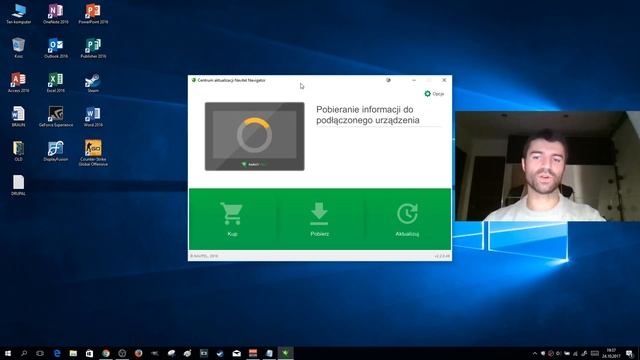Switch to Google Chrome on the taskbar
Image resolution: width=640 pixels, height=360 pixels.
coord(106,353)
